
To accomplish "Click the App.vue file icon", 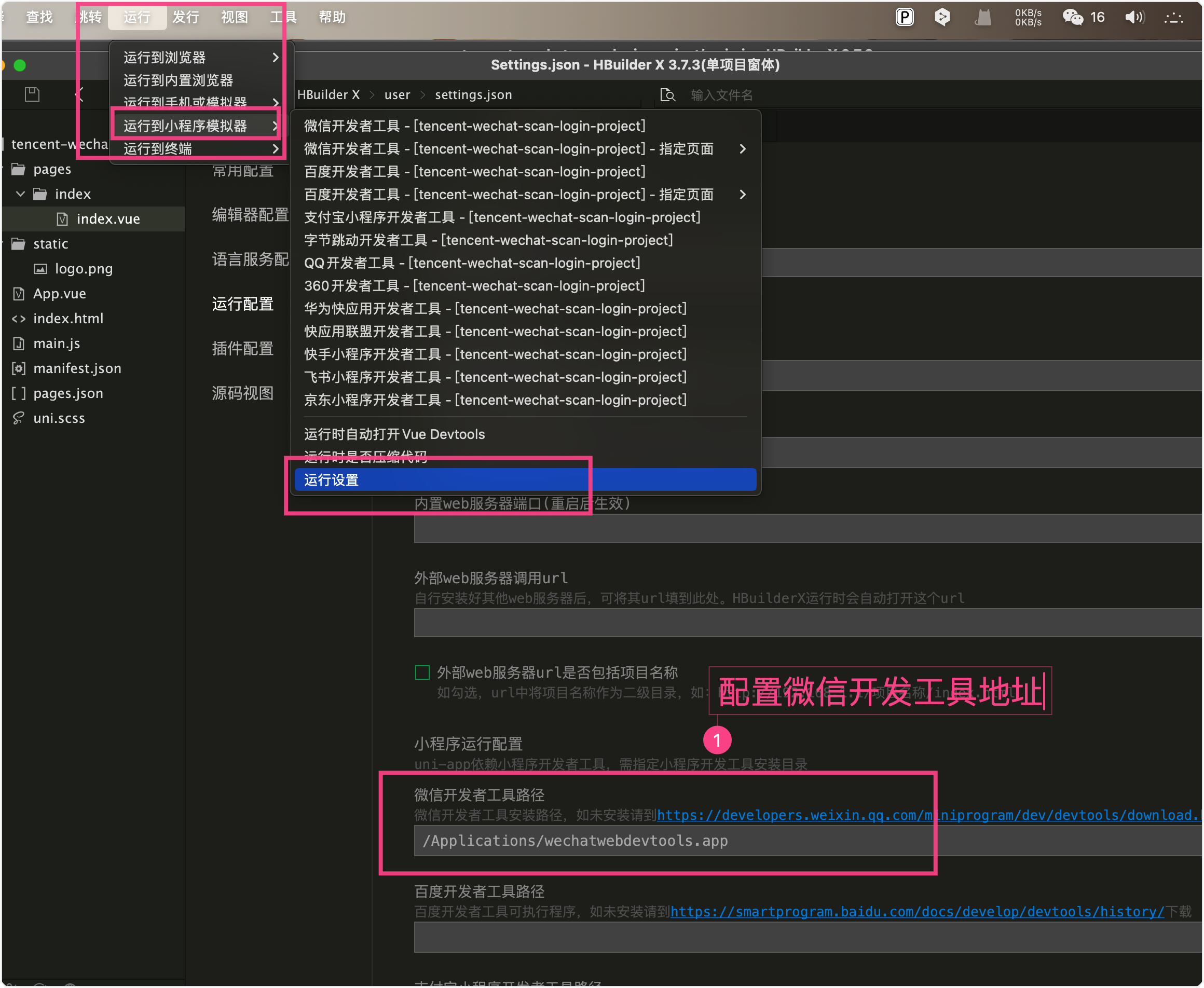I will click(x=19, y=294).
